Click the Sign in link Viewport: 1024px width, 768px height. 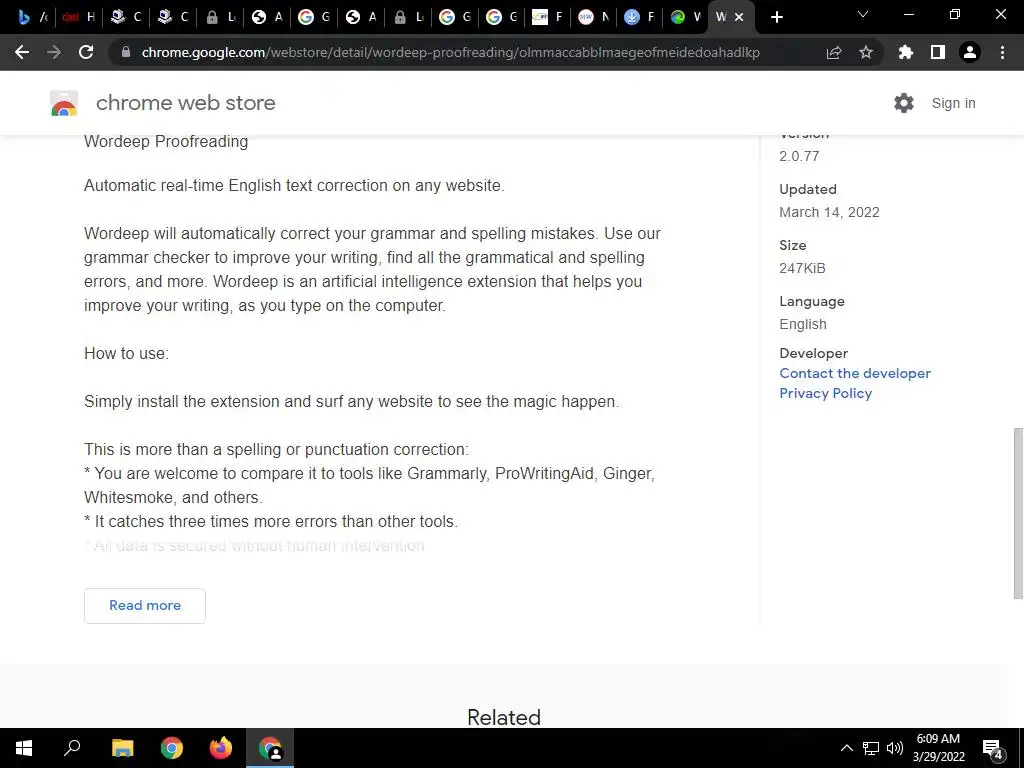[953, 103]
